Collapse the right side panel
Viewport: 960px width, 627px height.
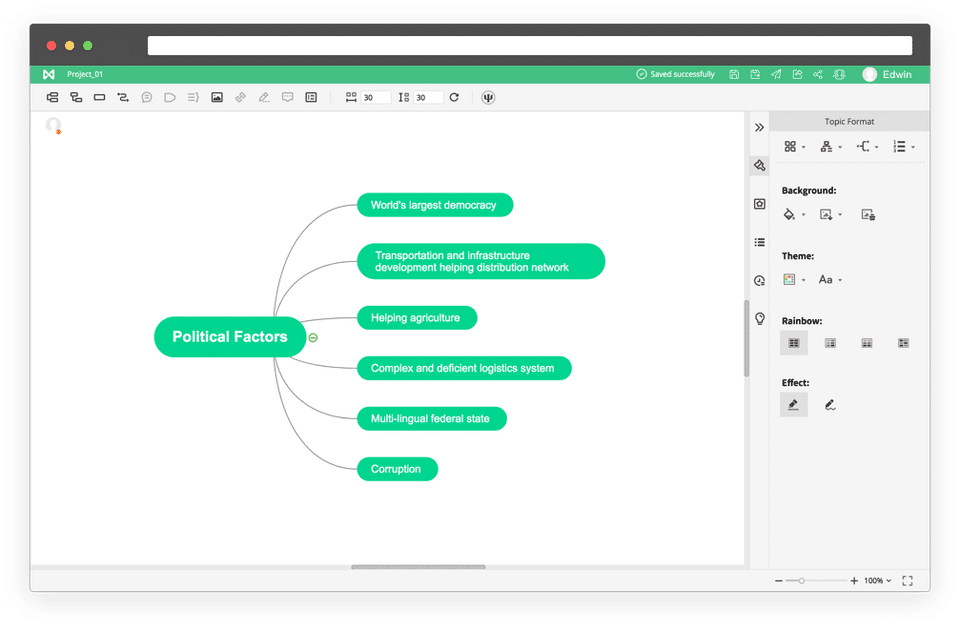click(x=759, y=127)
